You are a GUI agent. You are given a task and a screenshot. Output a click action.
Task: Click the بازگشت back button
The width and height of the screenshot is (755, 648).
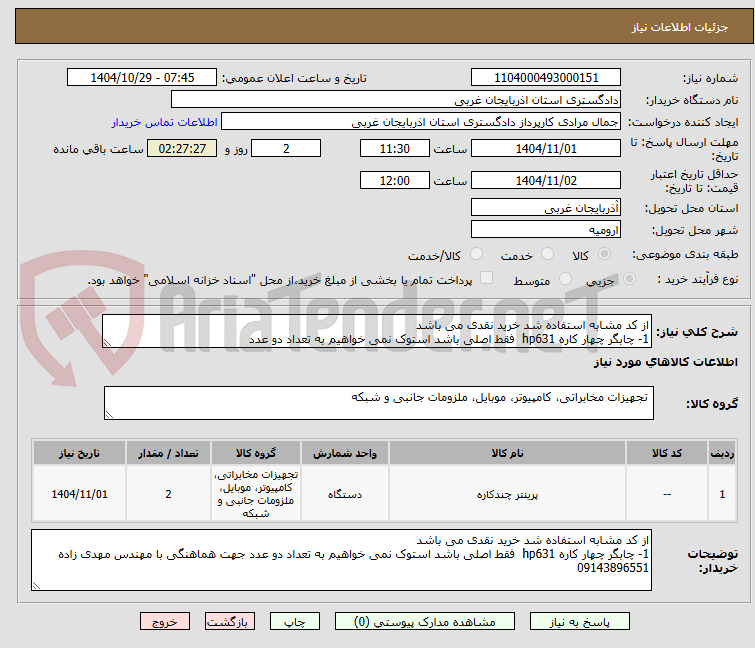pos(230,622)
